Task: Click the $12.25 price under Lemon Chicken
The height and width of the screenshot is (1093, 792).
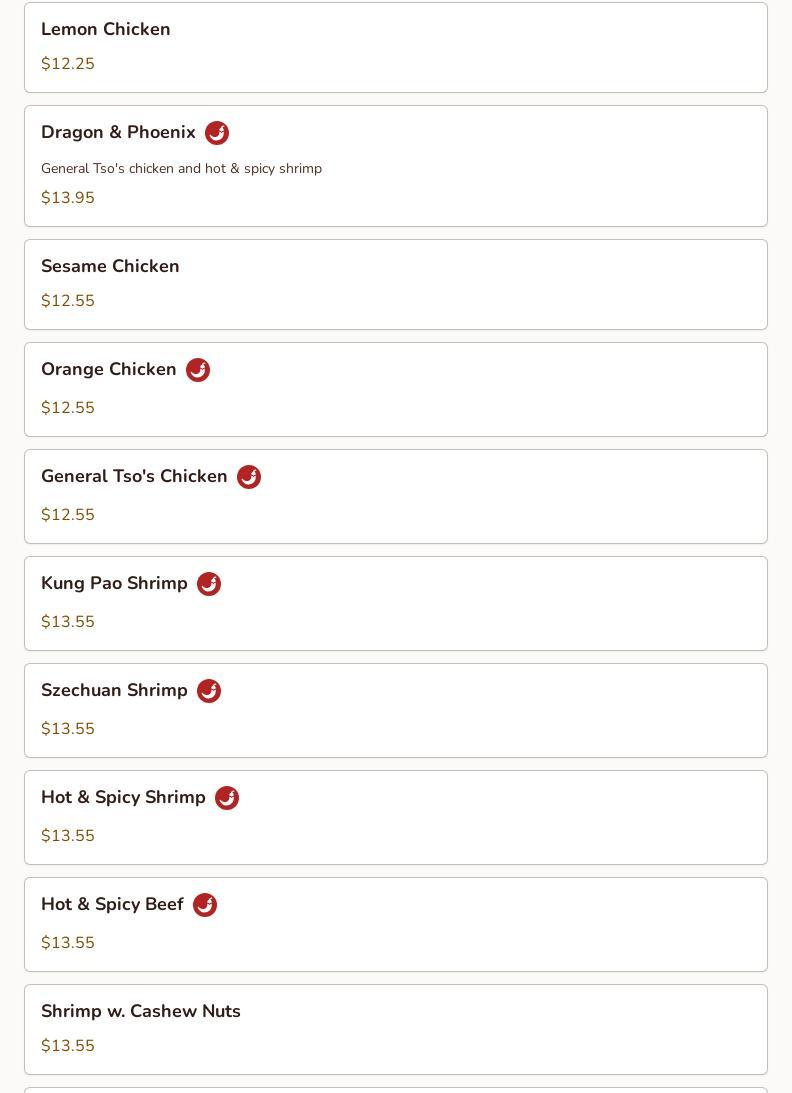Action: [x=68, y=63]
